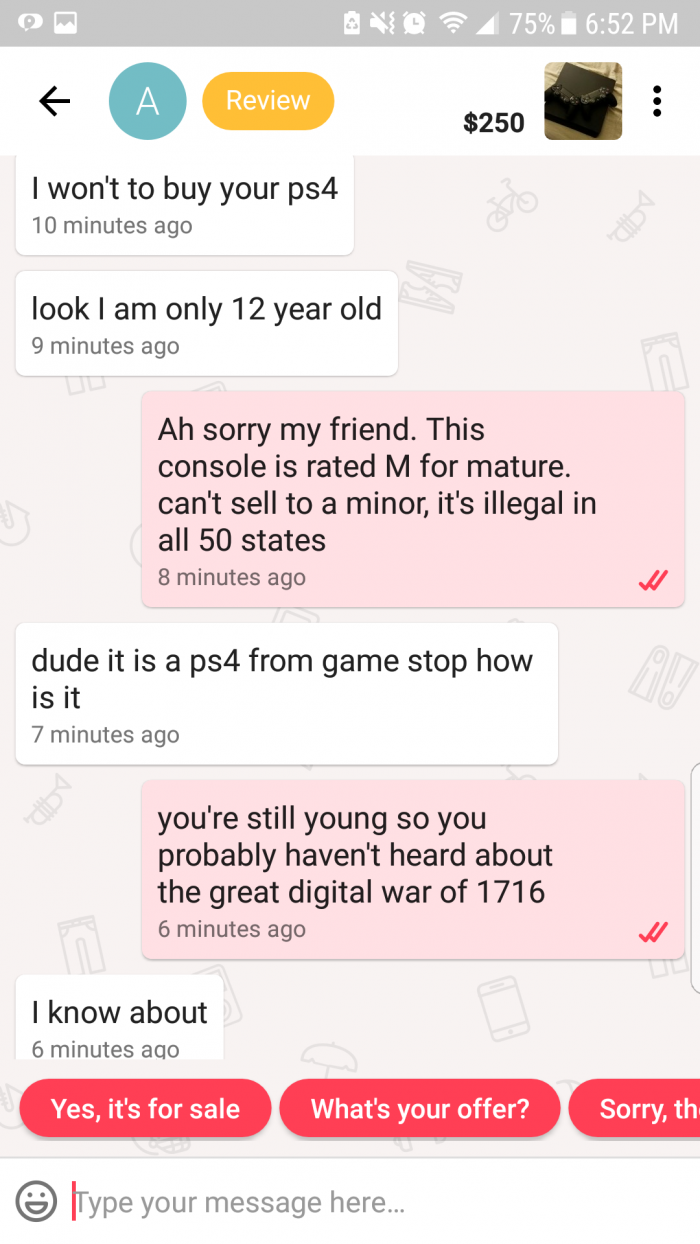700x1244 pixels.
Task: Tap the $250 price label
Action: pyautogui.click(x=494, y=122)
